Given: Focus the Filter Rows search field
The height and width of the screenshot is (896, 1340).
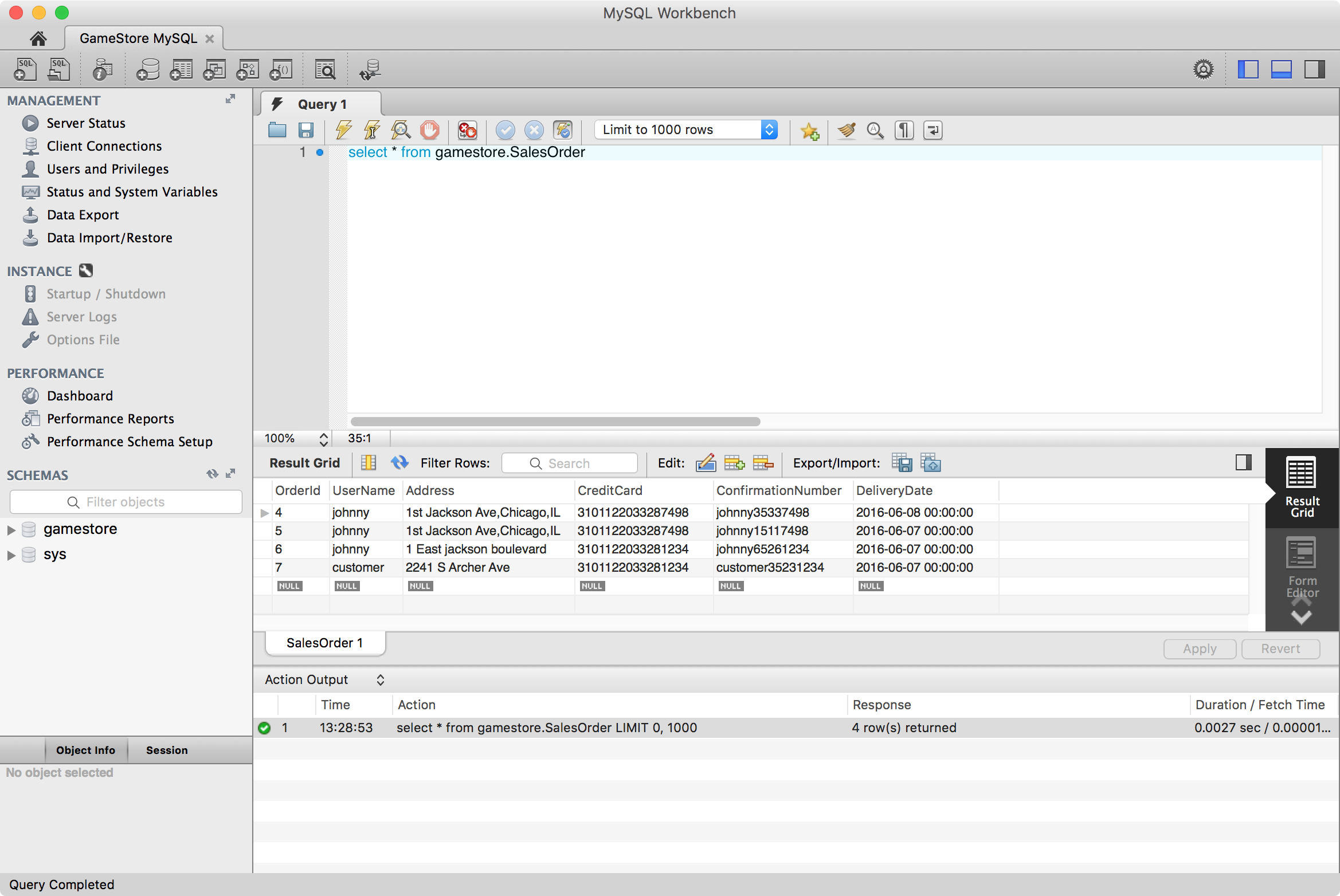Looking at the screenshot, I should click(x=569, y=463).
